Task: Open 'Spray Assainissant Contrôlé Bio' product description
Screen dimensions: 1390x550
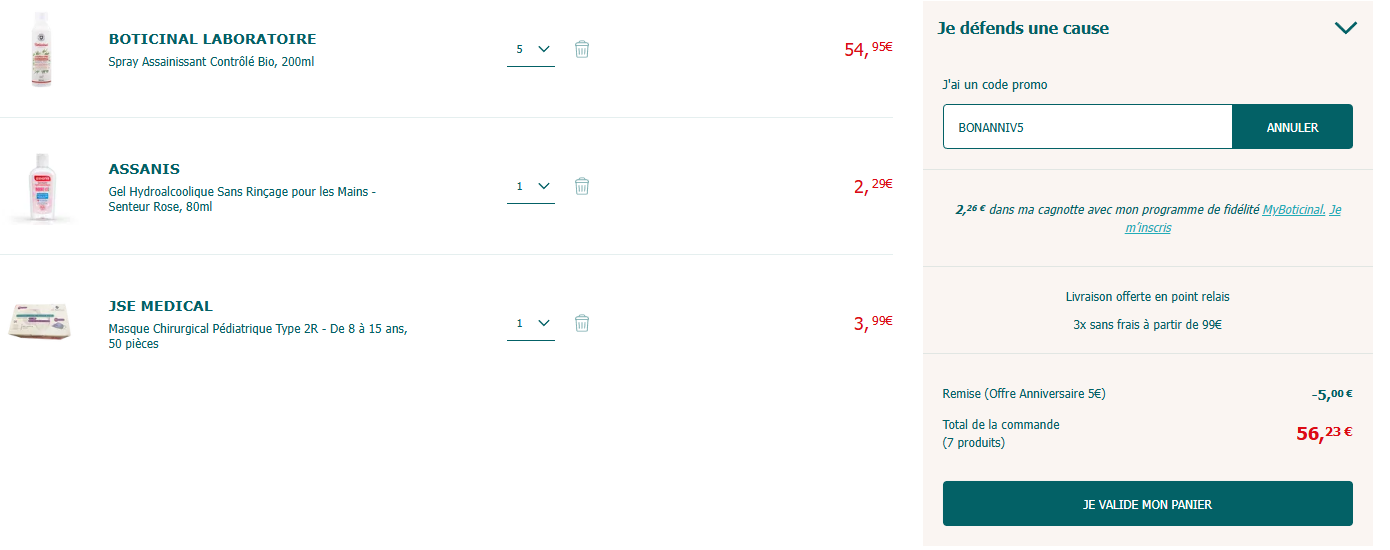Action: (x=211, y=62)
